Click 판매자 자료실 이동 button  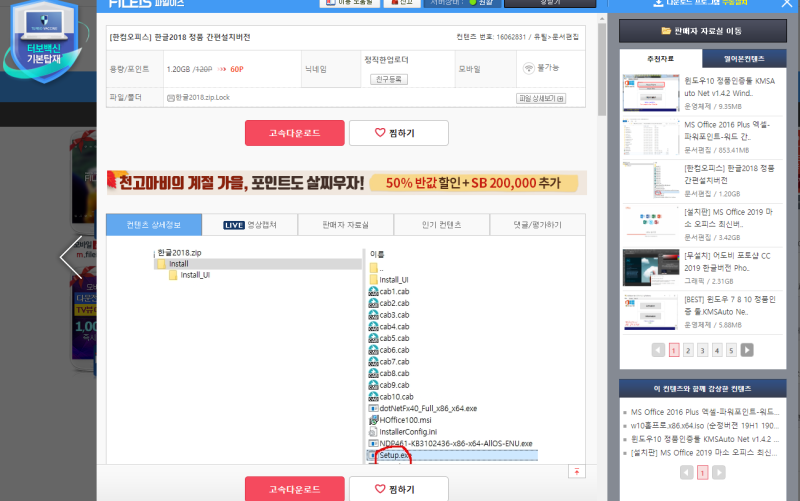point(703,31)
